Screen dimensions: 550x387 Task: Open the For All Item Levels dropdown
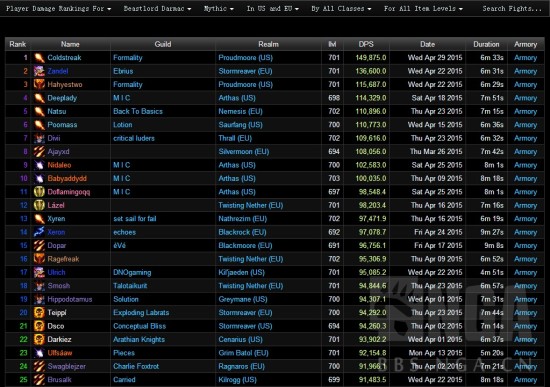[423, 8]
